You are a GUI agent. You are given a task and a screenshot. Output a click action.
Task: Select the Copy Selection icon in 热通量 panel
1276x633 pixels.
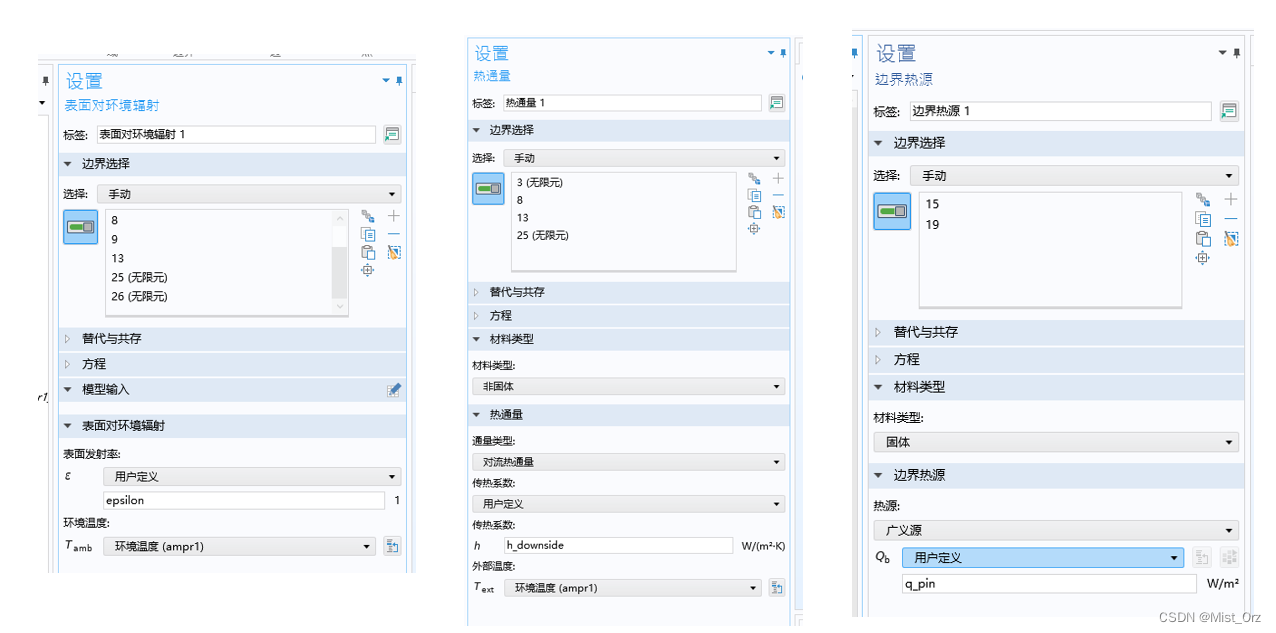point(755,196)
